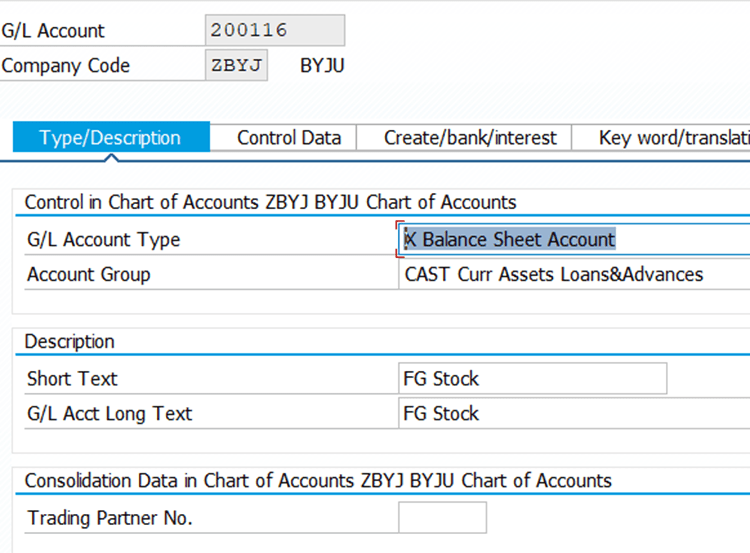Open the G/L Account Type dropdown
Viewport: 750px width, 553px height.
574,240
